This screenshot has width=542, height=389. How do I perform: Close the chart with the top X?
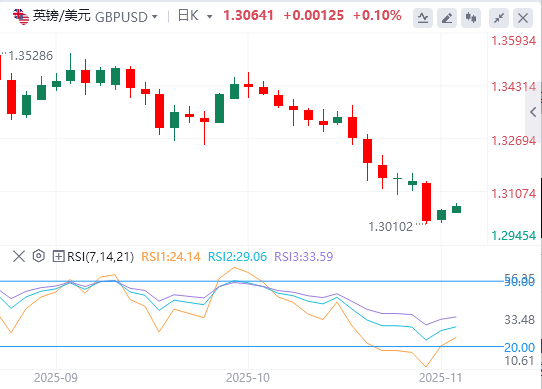coord(523,18)
